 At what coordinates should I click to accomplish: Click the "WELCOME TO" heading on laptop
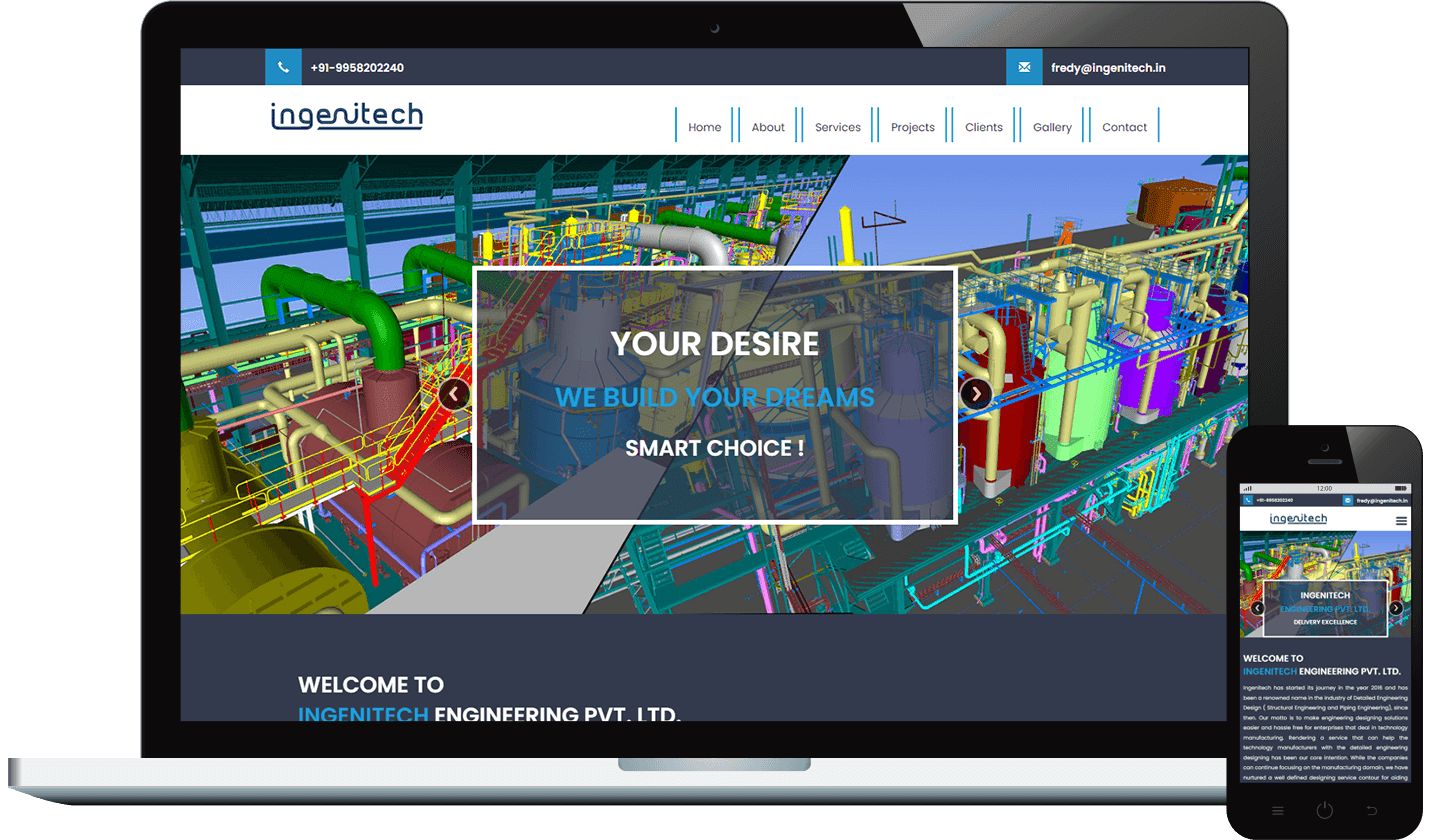[x=371, y=685]
